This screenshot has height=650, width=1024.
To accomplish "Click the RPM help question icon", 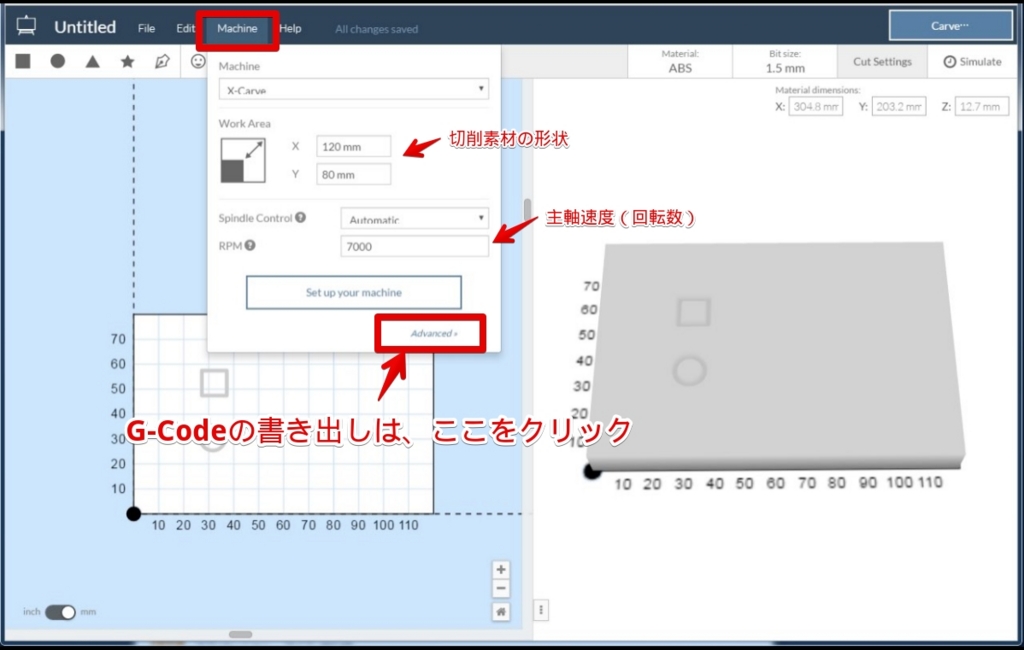I will pyautogui.click(x=250, y=246).
